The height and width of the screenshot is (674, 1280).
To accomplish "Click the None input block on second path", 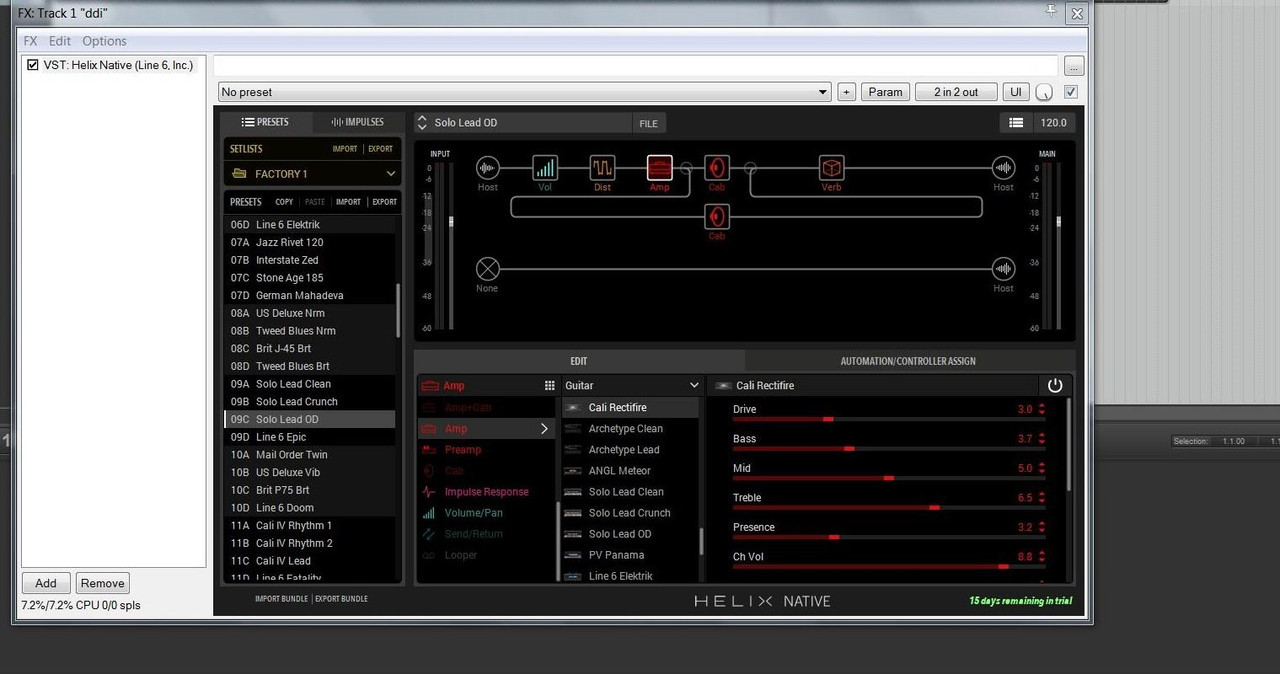I will [487, 268].
